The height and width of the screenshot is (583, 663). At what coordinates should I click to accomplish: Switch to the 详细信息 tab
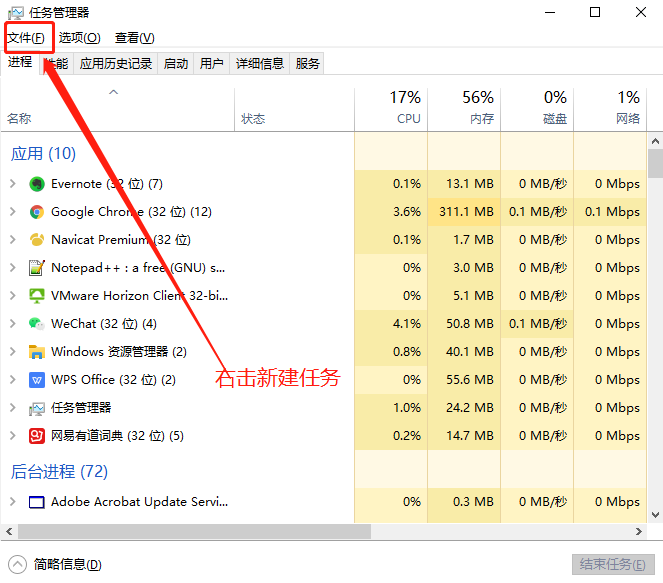[260, 64]
